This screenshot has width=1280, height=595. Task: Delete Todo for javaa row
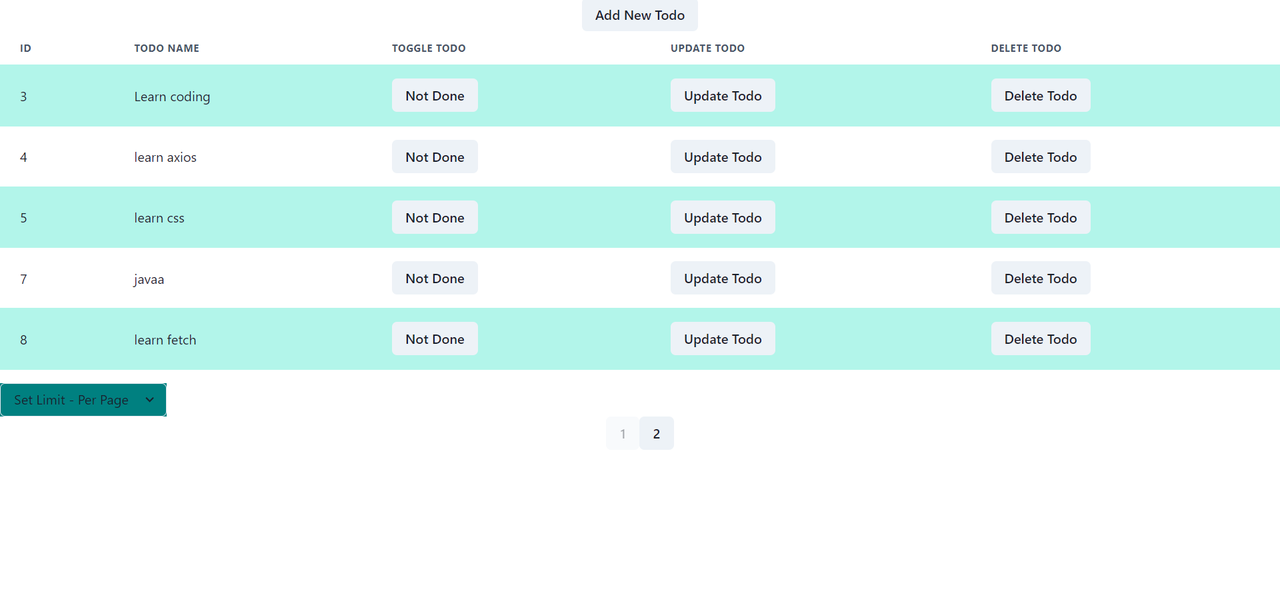(x=1041, y=278)
